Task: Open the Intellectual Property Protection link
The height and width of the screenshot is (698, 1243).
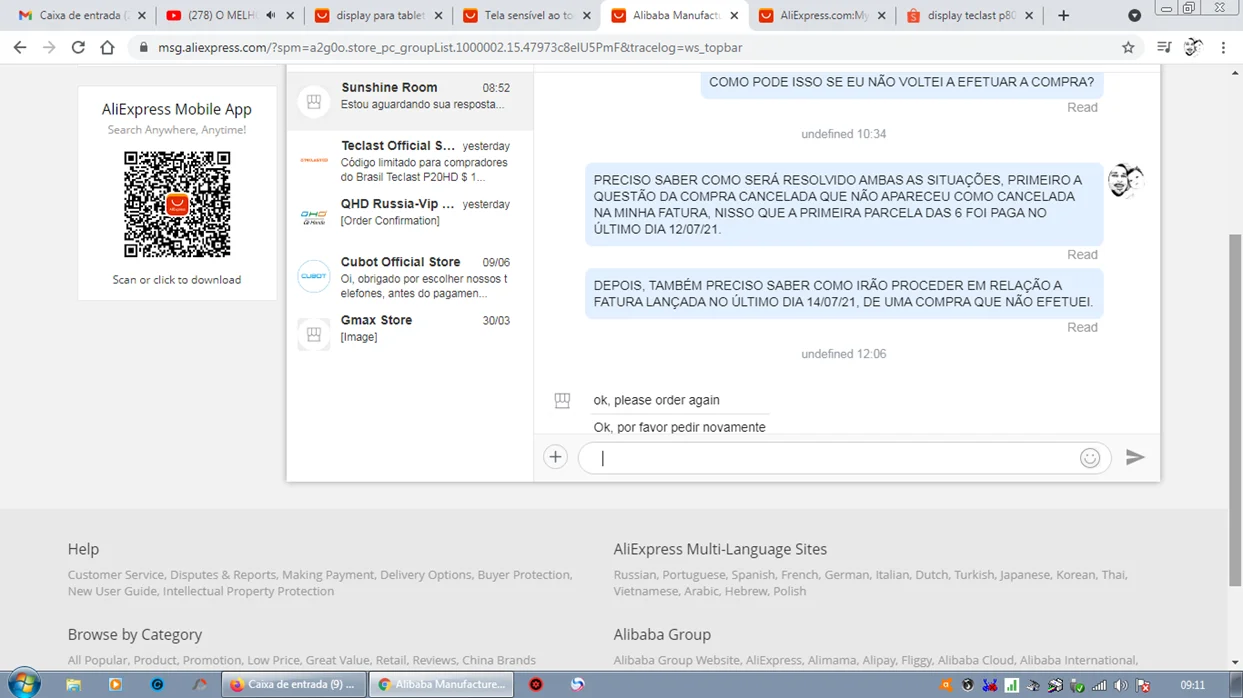Action: 248,591
